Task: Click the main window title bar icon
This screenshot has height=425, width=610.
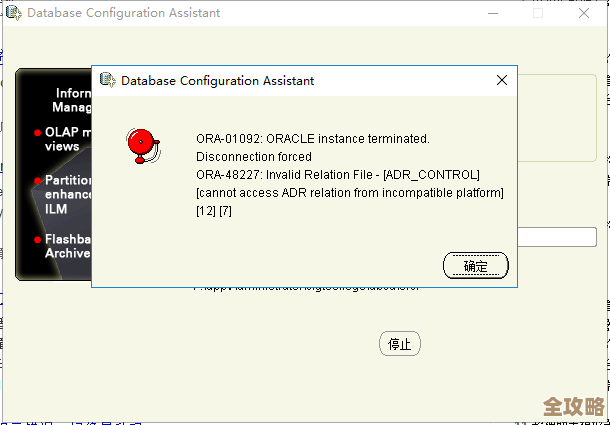Action: (x=14, y=13)
